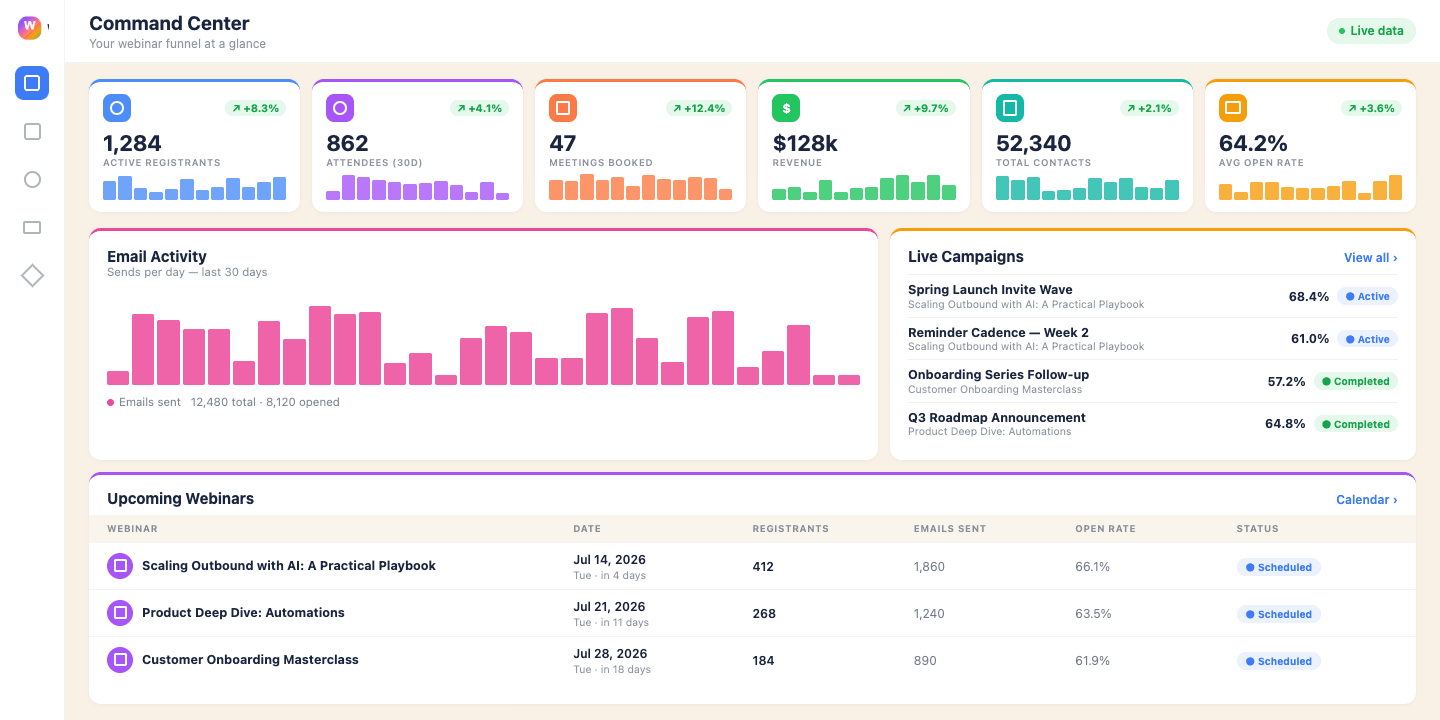Click the +8.3% trend badge
This screenshot has height=720, width=1440.
255,108
